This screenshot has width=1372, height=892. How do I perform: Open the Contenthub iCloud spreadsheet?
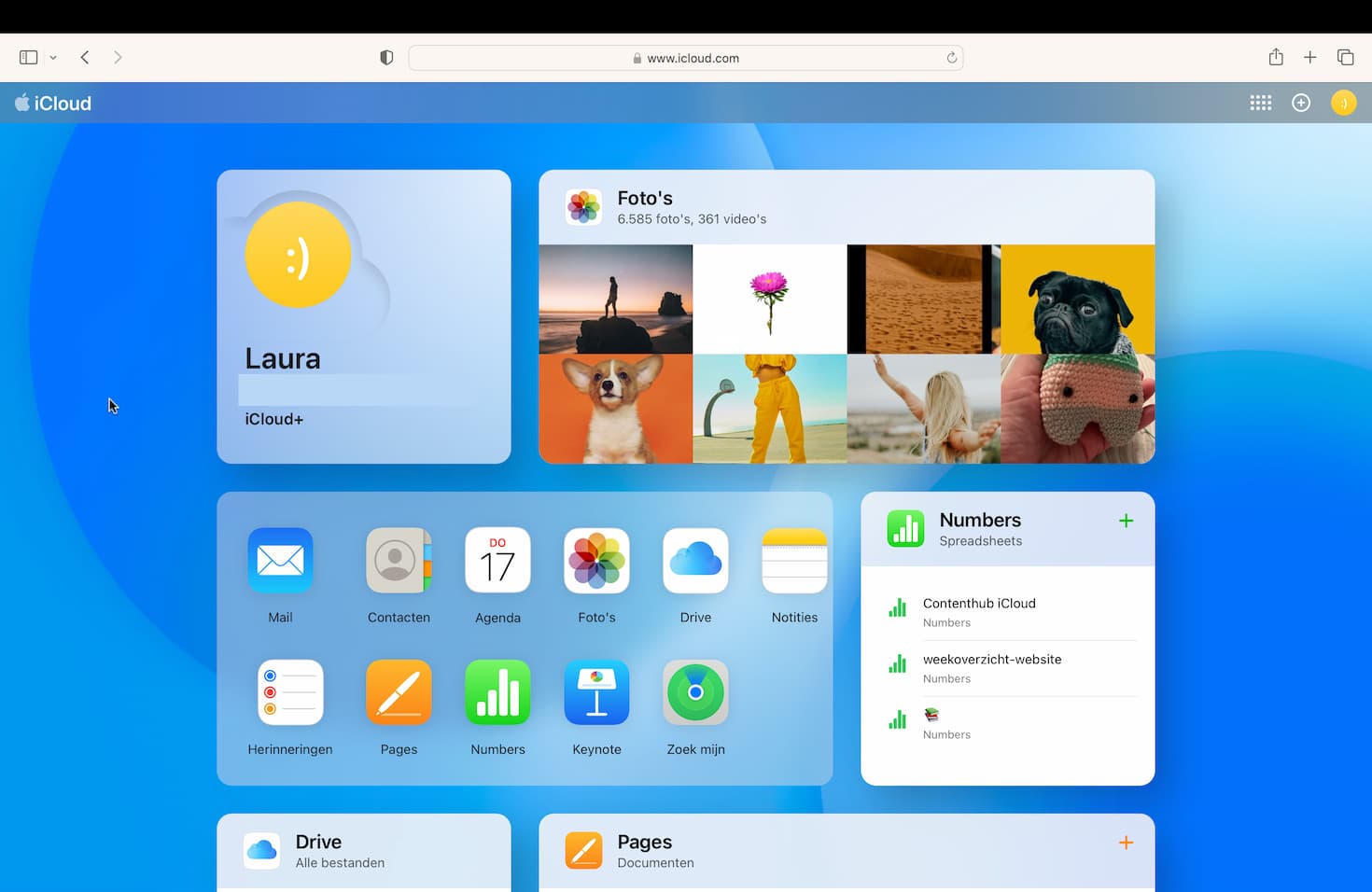click(x=979, y=604)
